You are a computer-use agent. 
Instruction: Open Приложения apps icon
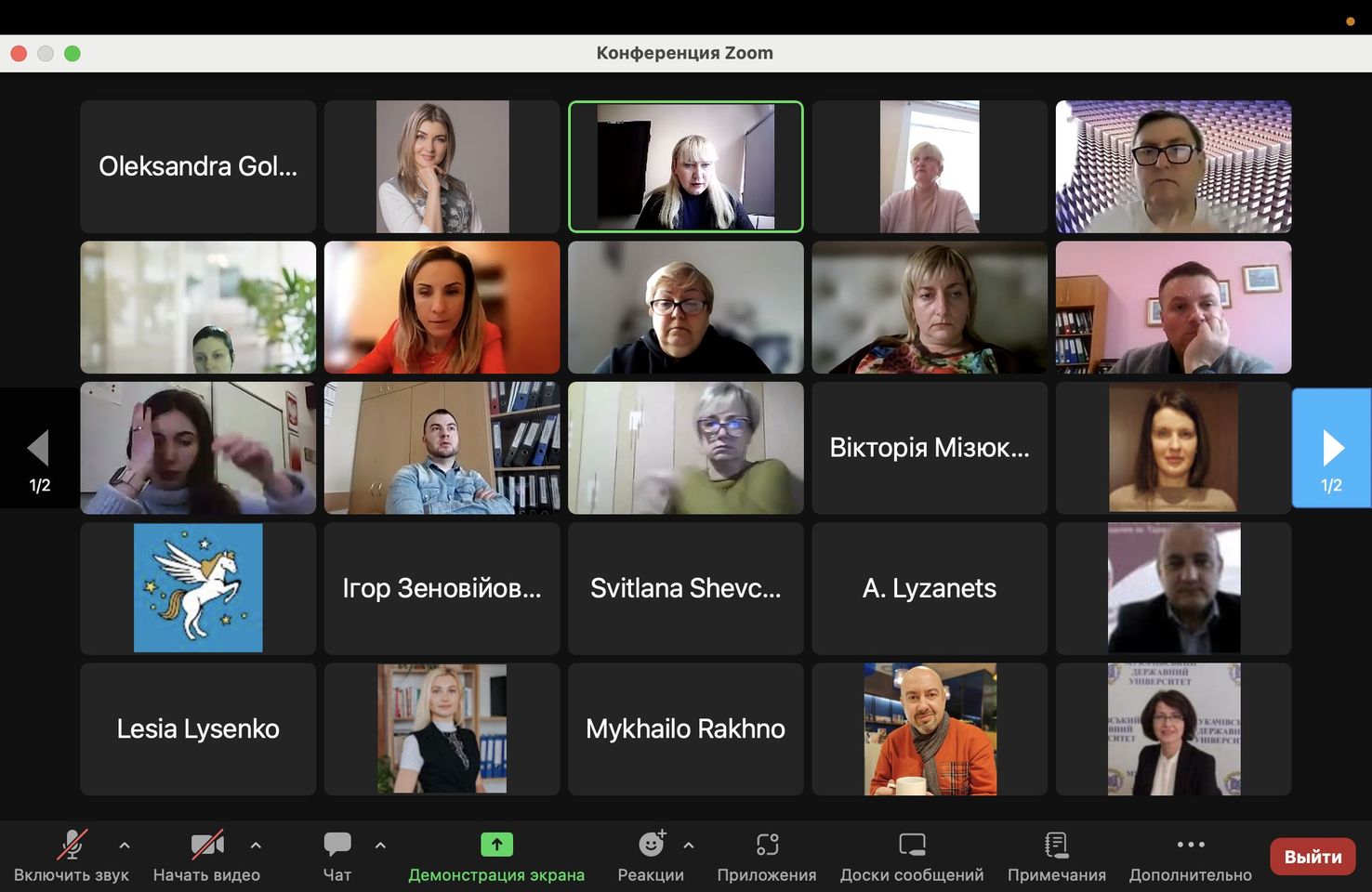[767, 845]
